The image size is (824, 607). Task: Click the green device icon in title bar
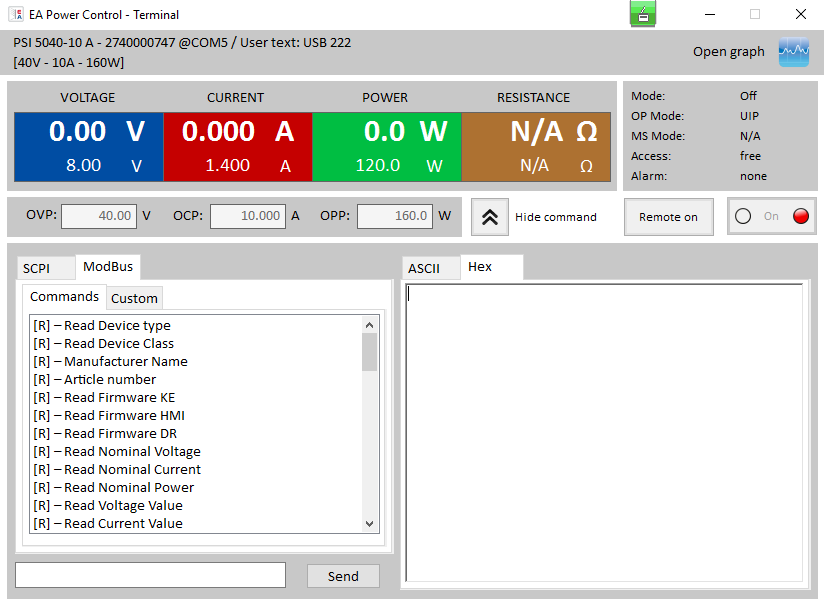coord(643,14)
